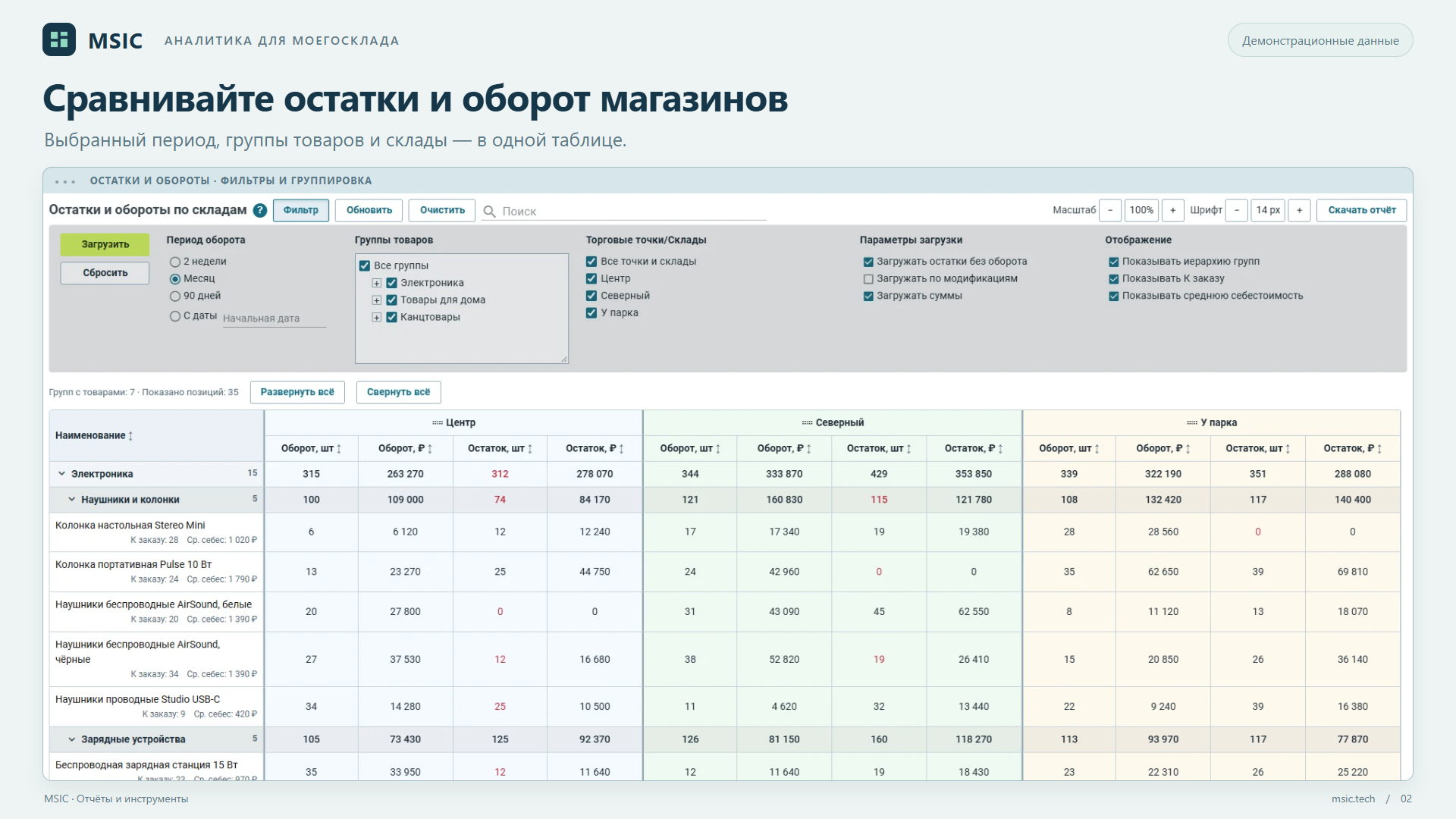Increase scale with Масштаб plus button
Viewport: 1456px width, 819px height.
click(x=1172, y=210)
